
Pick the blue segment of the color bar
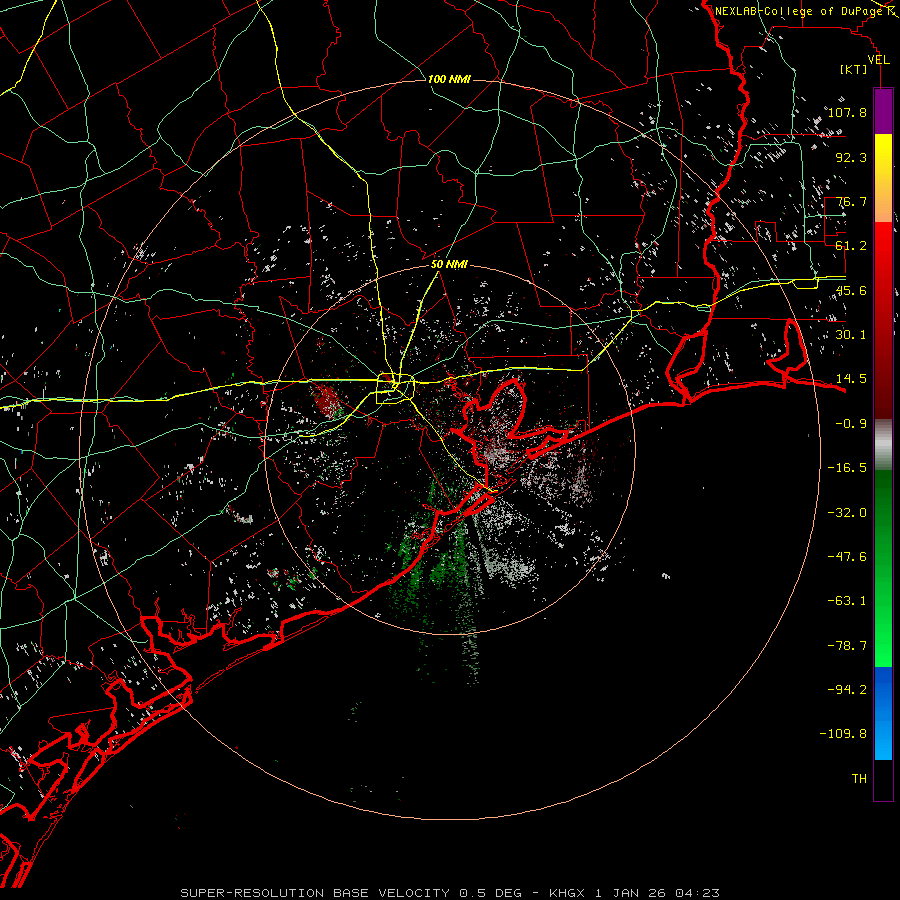click(x=883, y=713)
